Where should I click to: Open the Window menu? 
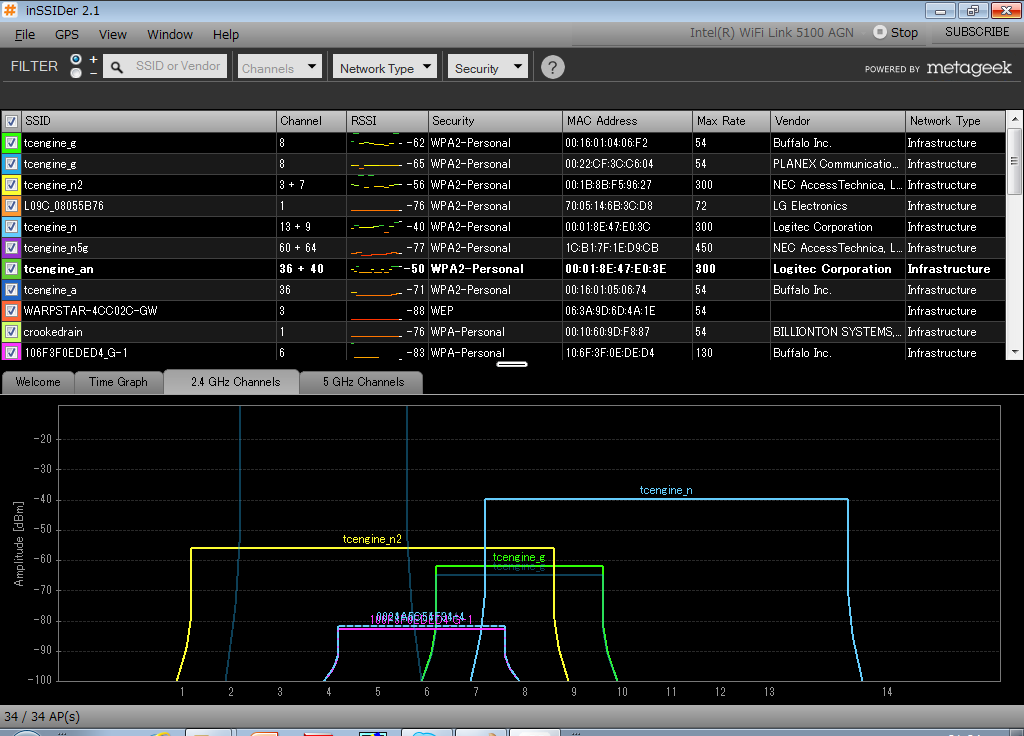pyautogui.click(x=170, y=35)
